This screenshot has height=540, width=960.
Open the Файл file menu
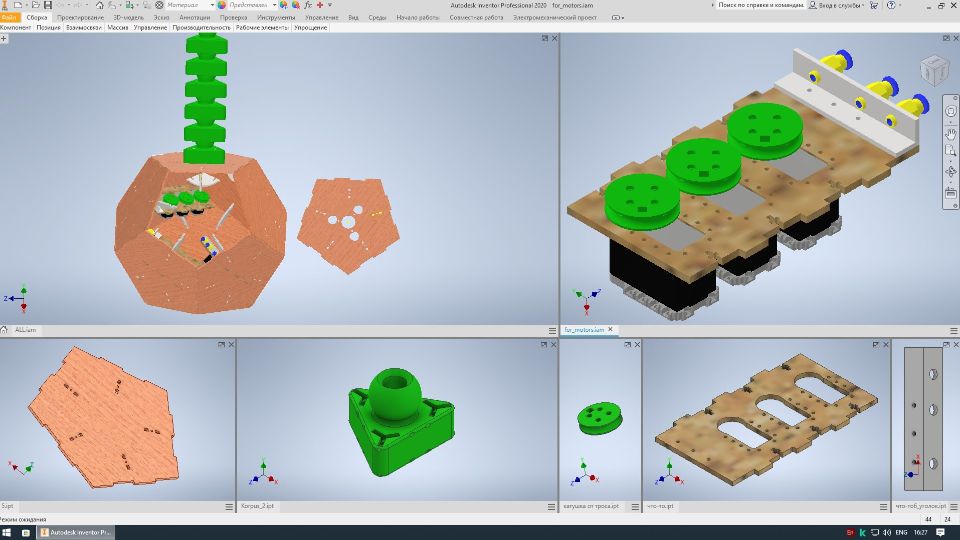(x=9, y=18)
